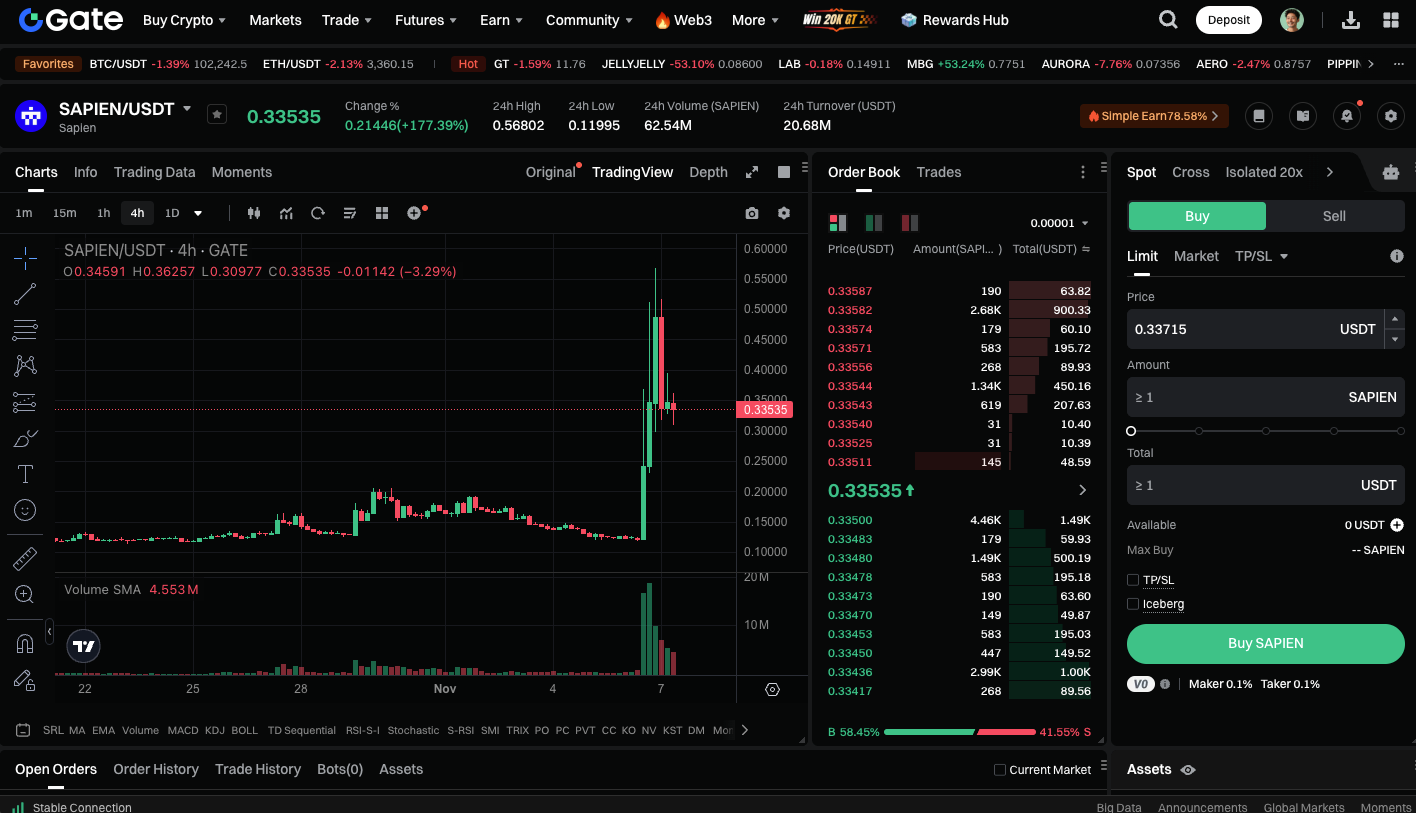Open the price alert bell icon
1416x813 pixels.
click(1347, 116)
